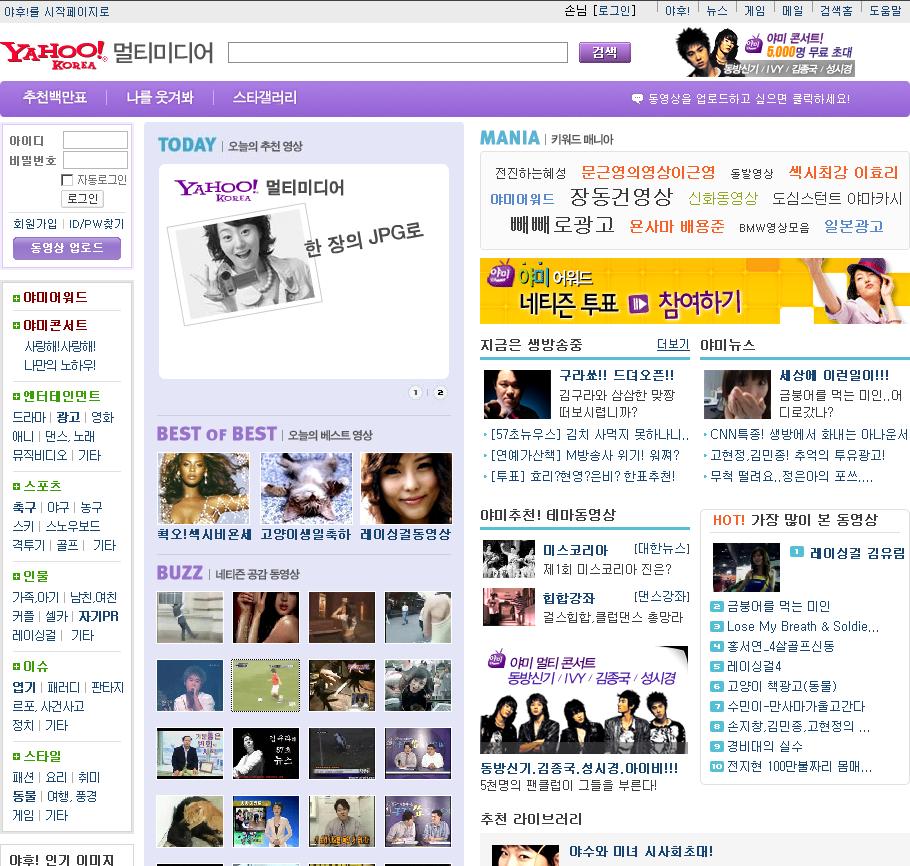The image size is (910, 866).
Task: Click 더보기 next to 지금은 생방송중
Action: pyautogui.click(x=673, y=344)
